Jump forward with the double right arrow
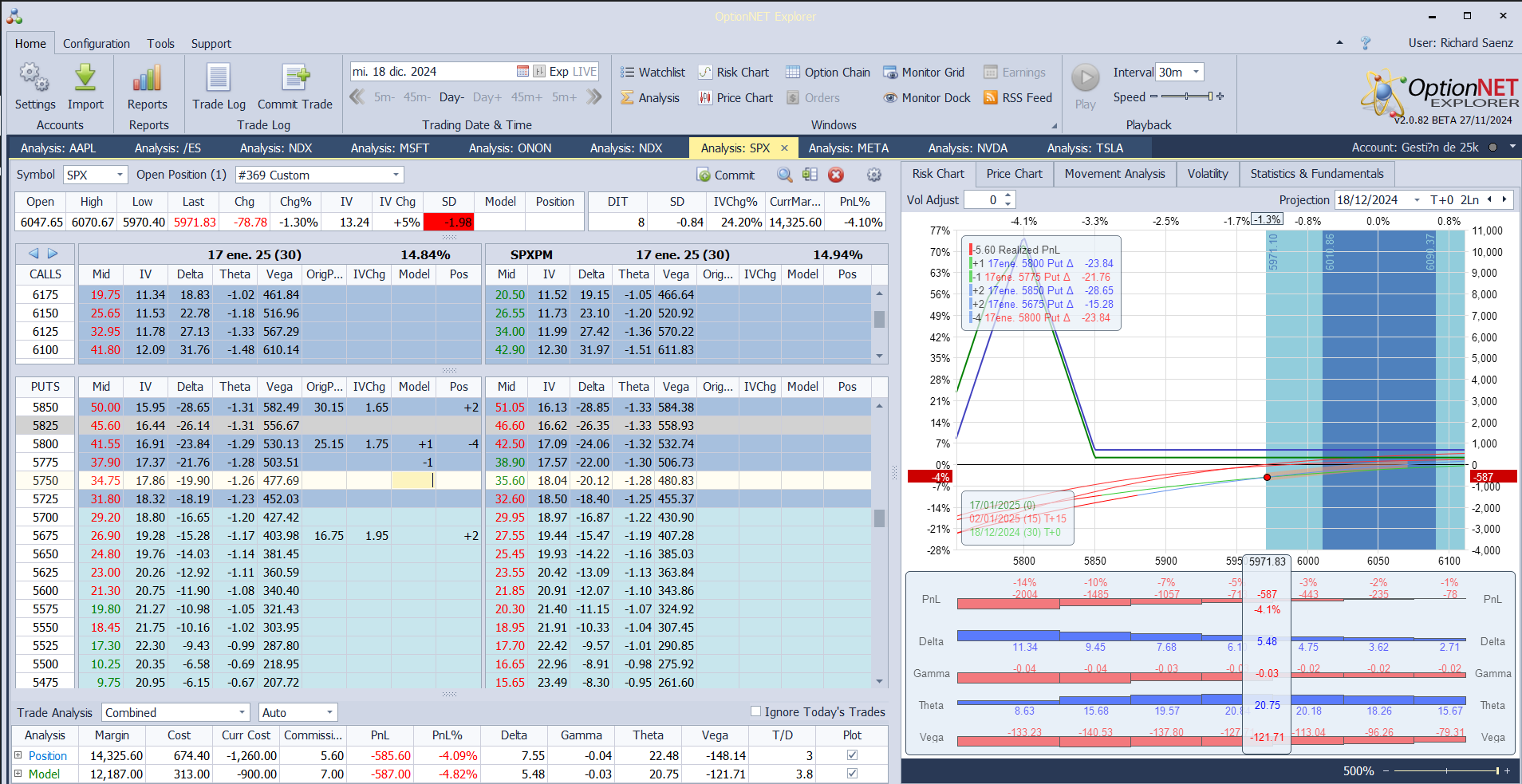This screenshot has height=784, width=1522. click(594, 97)
